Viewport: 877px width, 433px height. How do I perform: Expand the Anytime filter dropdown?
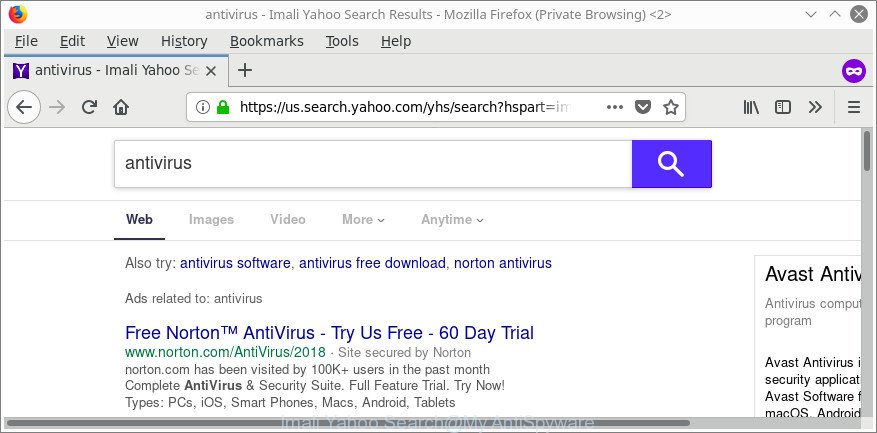pos(452,219)
